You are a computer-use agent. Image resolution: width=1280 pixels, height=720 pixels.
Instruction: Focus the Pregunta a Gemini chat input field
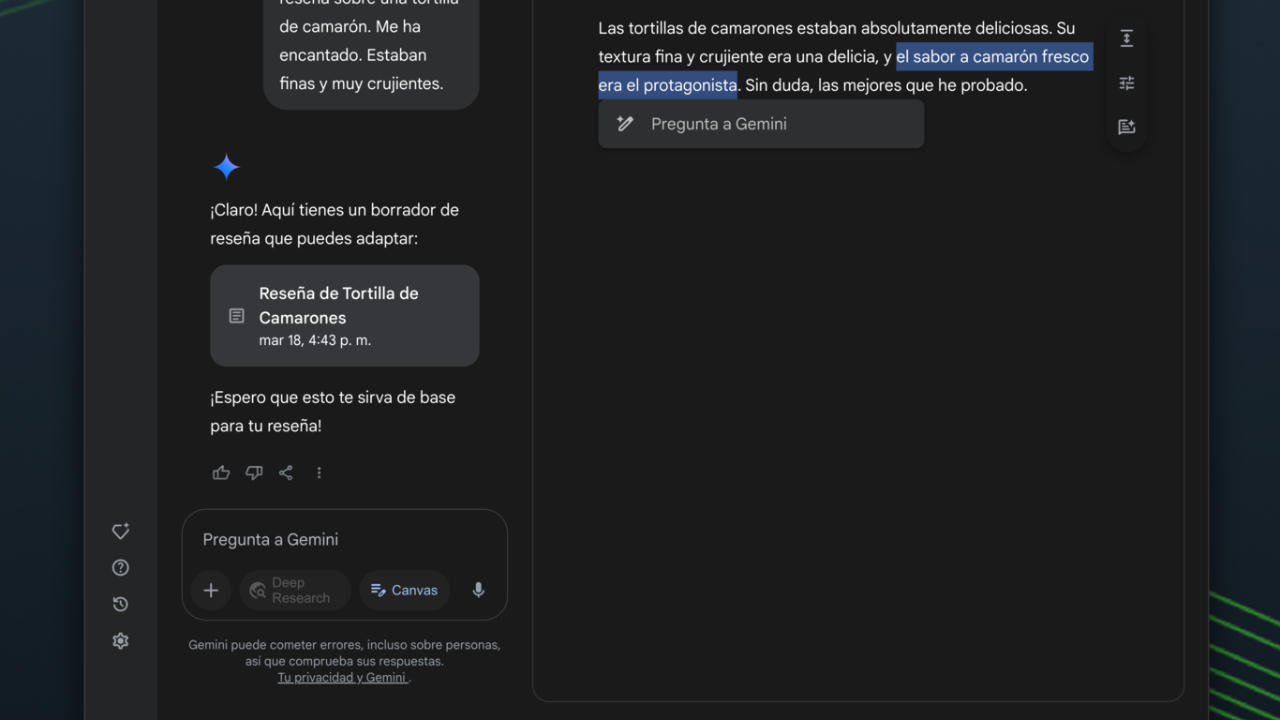click(x=345, y=540)
